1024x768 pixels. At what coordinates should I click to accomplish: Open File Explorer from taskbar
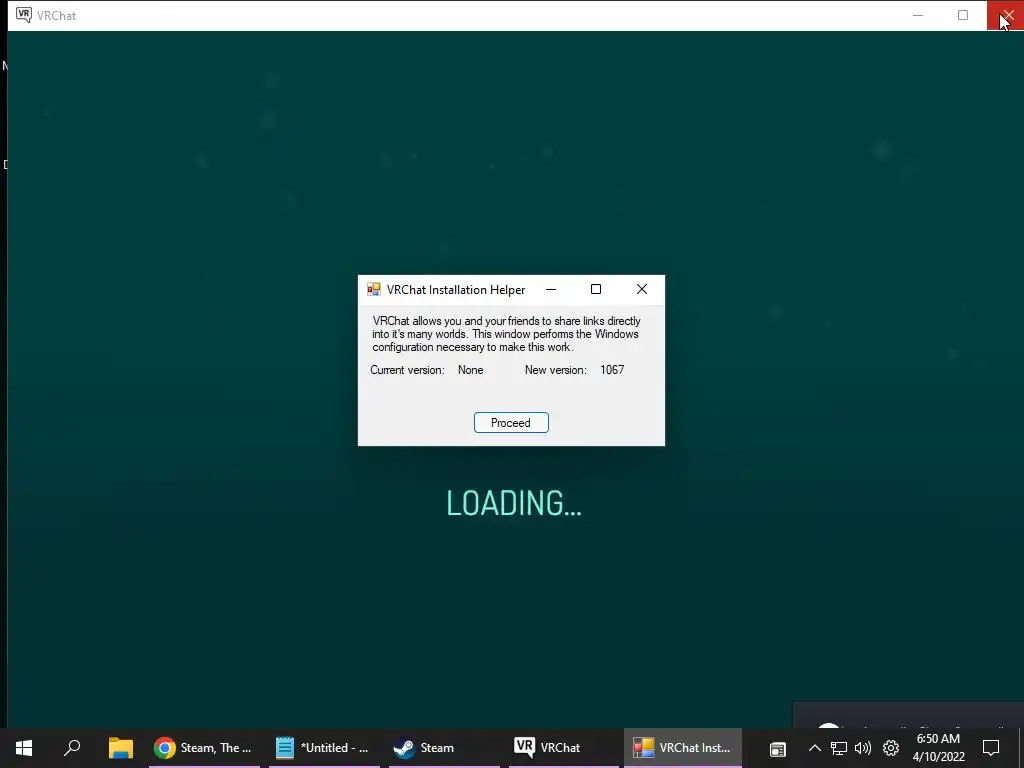tap(120, 747)
